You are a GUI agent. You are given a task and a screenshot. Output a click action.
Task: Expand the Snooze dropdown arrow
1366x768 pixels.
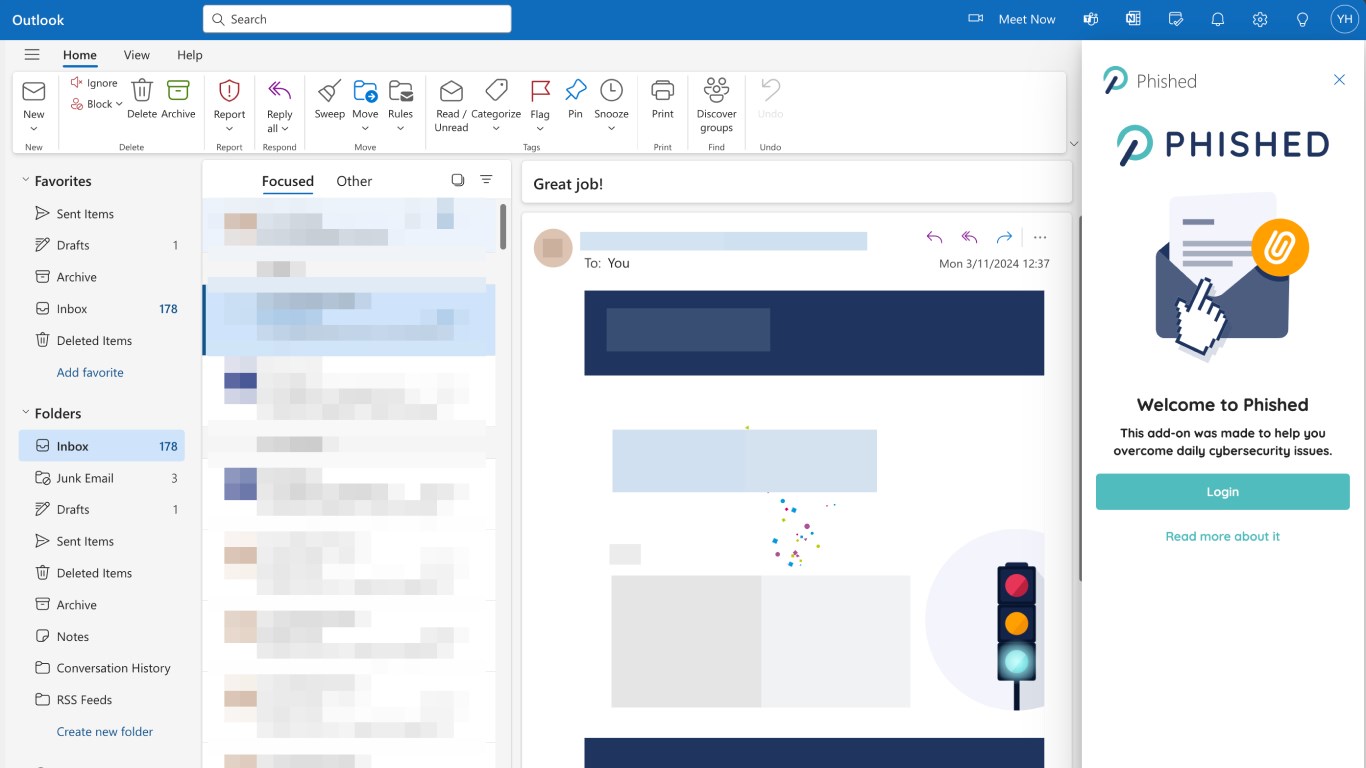(x=611, y=129)
